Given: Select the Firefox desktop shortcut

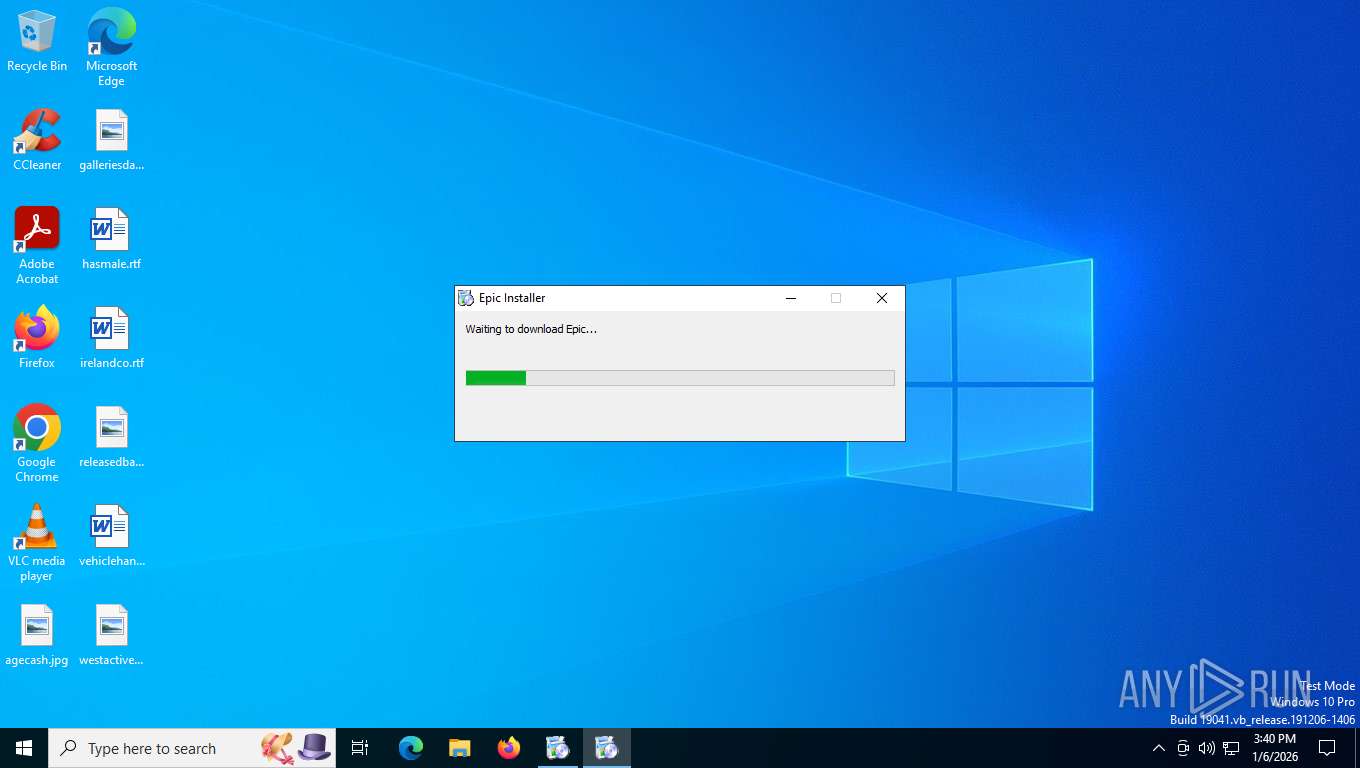Looking at the screenshot, I should tap(37, 338).
